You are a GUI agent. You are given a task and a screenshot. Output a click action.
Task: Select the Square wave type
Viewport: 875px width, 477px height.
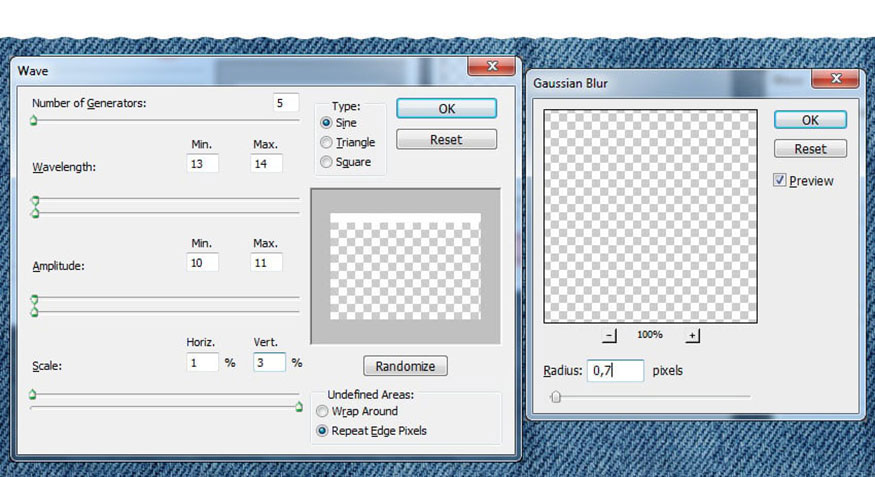point(326,162)
